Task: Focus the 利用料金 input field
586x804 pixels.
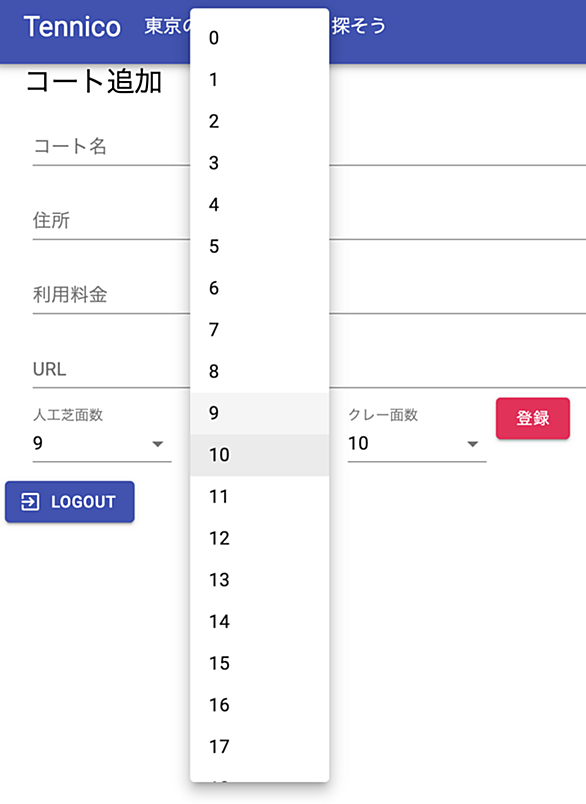Action: [309, 295]
